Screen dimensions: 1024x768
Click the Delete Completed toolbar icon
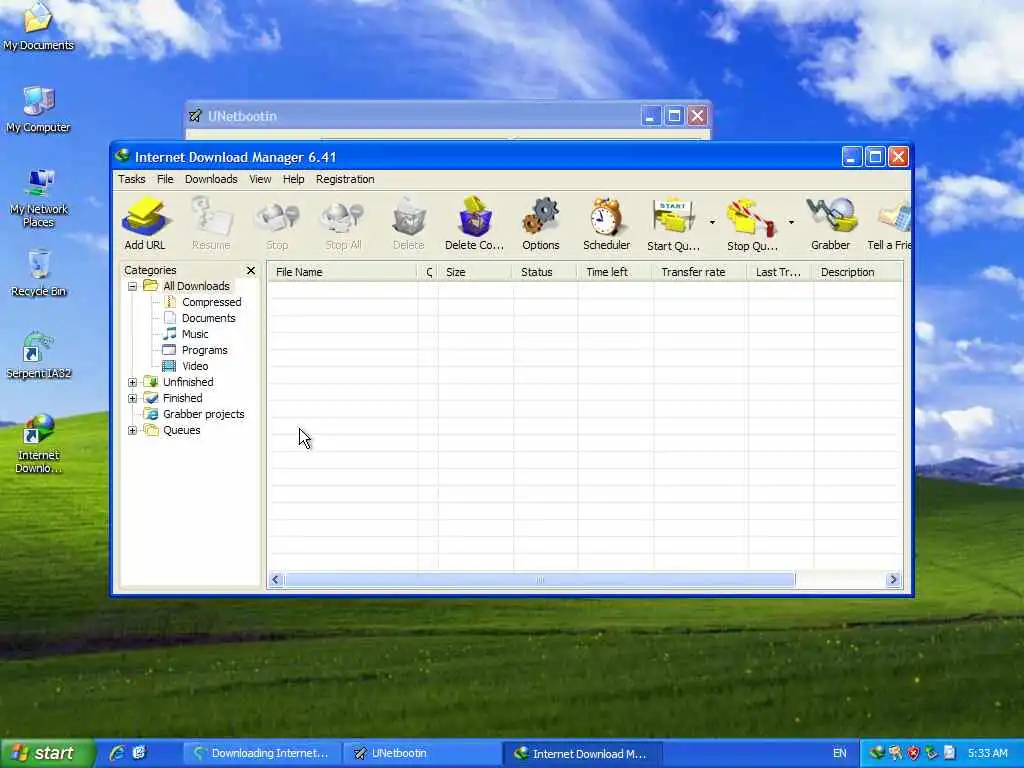(x=474, y=224)
